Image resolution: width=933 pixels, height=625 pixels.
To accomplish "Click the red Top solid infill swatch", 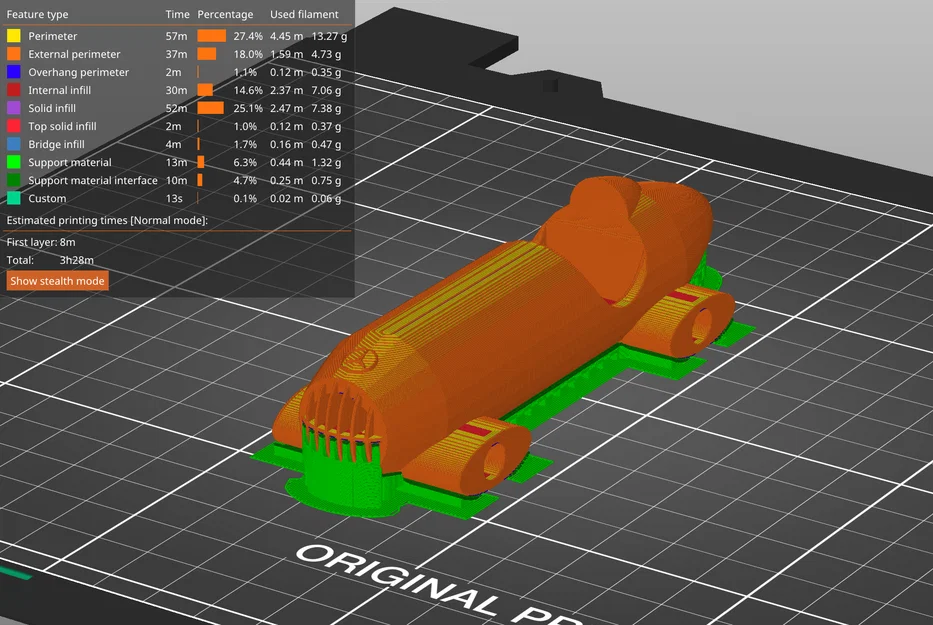I will click(13, 126).
